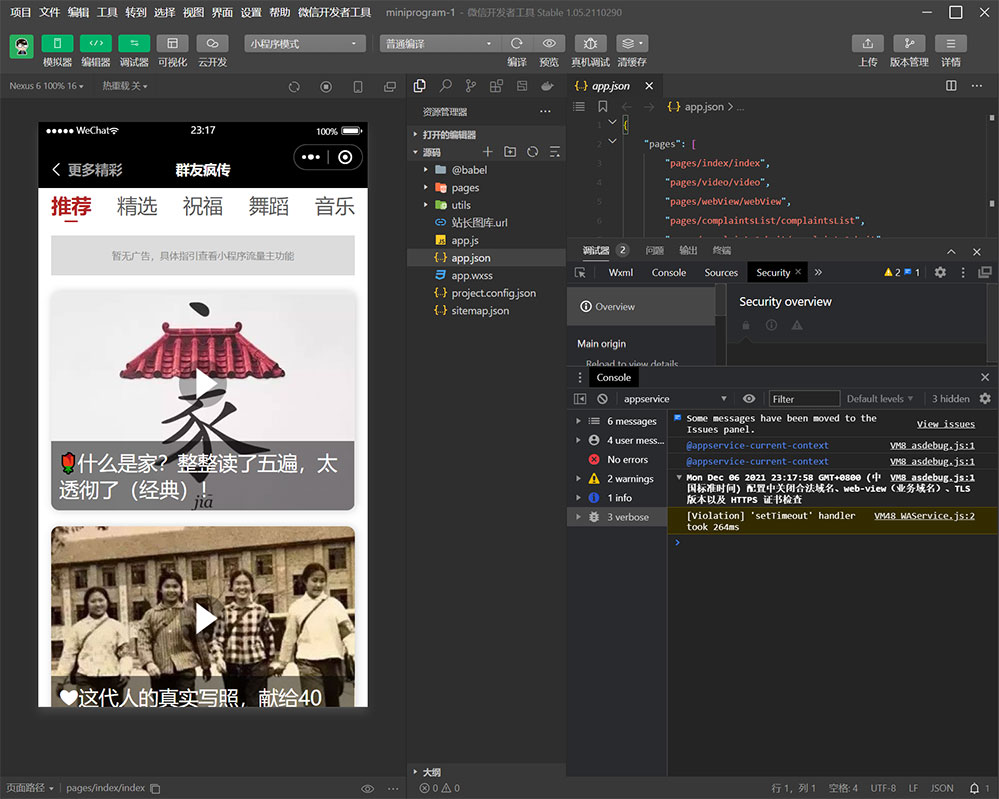Open the search icon in editor sidebar
This screenshot has height=799, width=999.
click(x=445, y=86)
